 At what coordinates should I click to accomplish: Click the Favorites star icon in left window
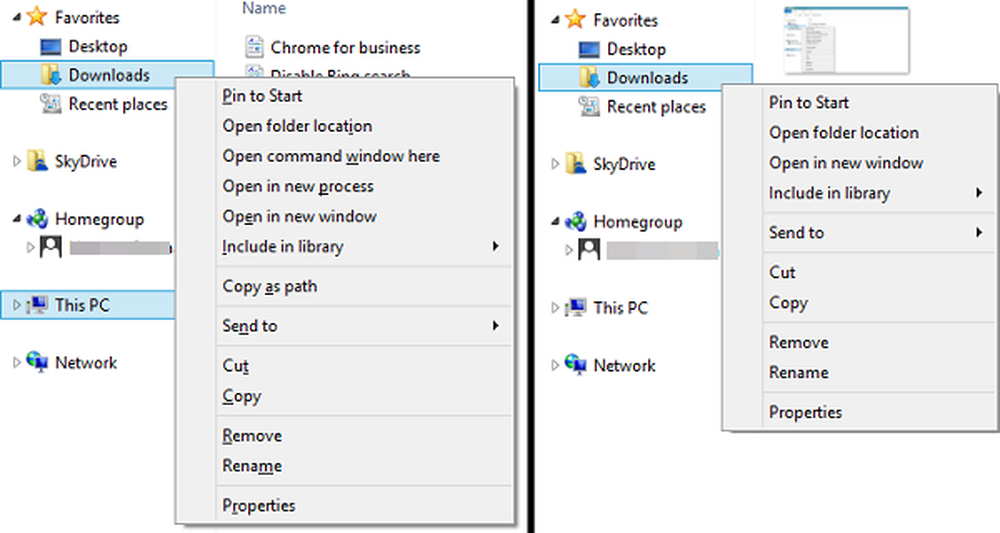click(x=37, y=17)
